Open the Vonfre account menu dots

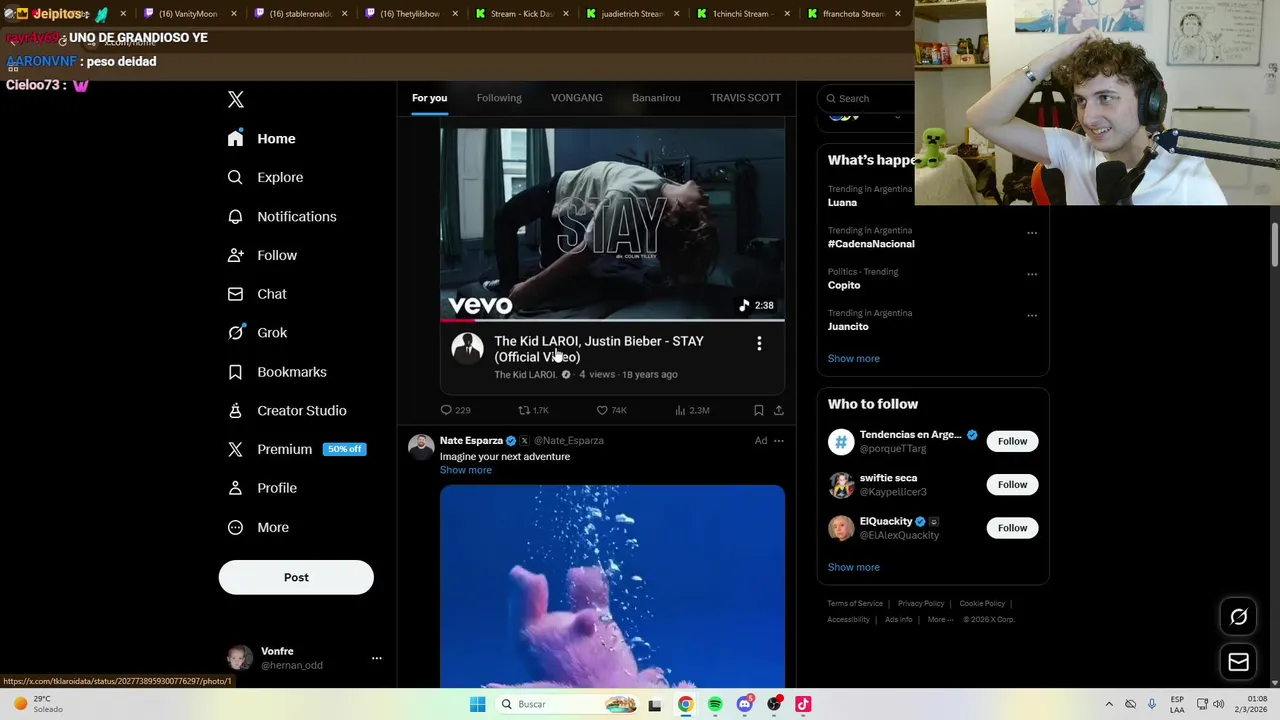point(377,658)
